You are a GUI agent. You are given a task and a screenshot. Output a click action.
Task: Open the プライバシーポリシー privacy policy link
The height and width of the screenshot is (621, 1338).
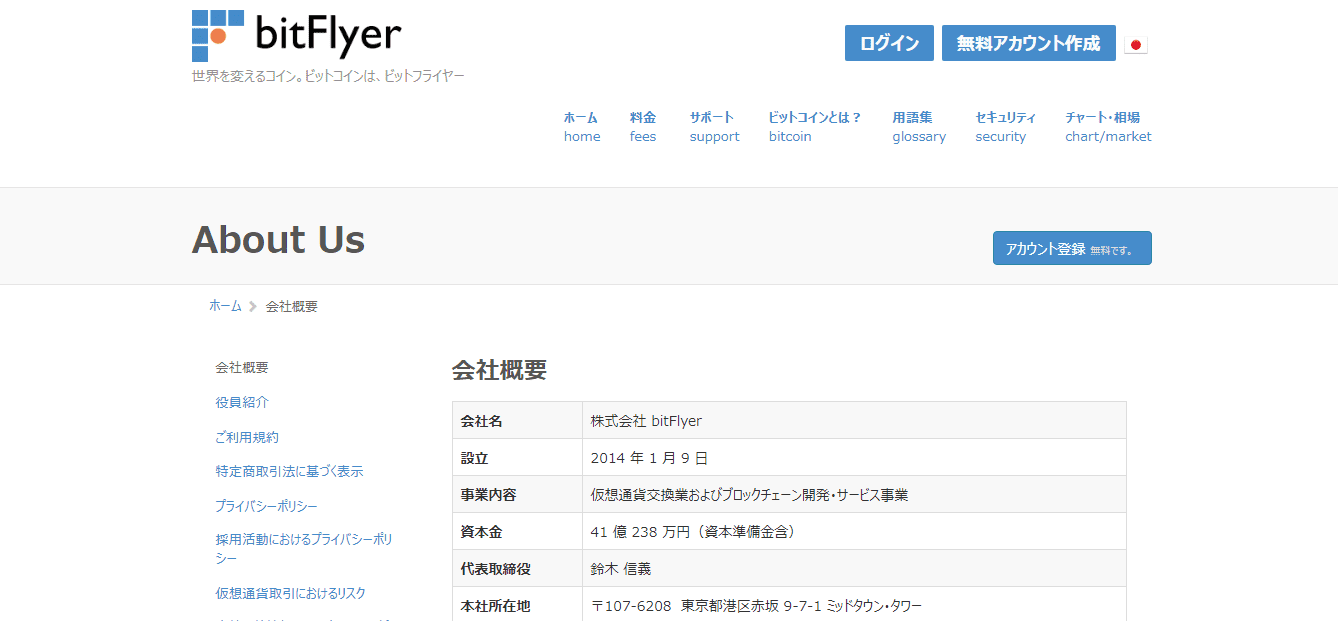pos(267,506)
